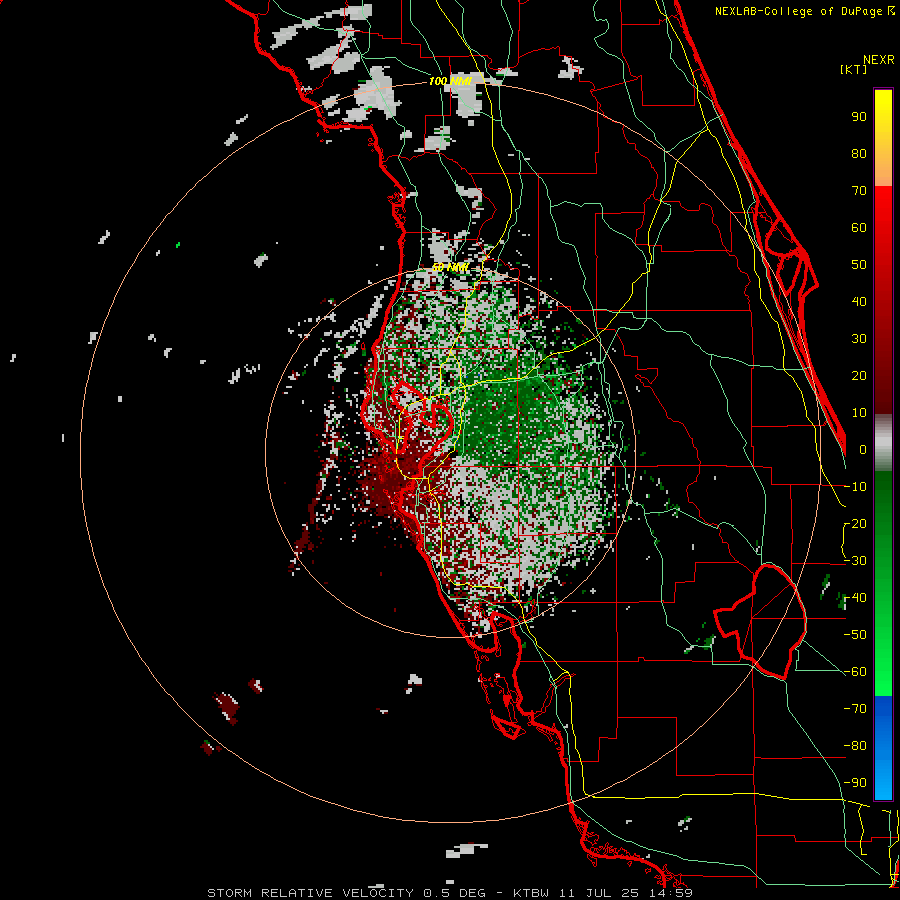Click the NEXR label above the color scale

[x=878, y=60]
